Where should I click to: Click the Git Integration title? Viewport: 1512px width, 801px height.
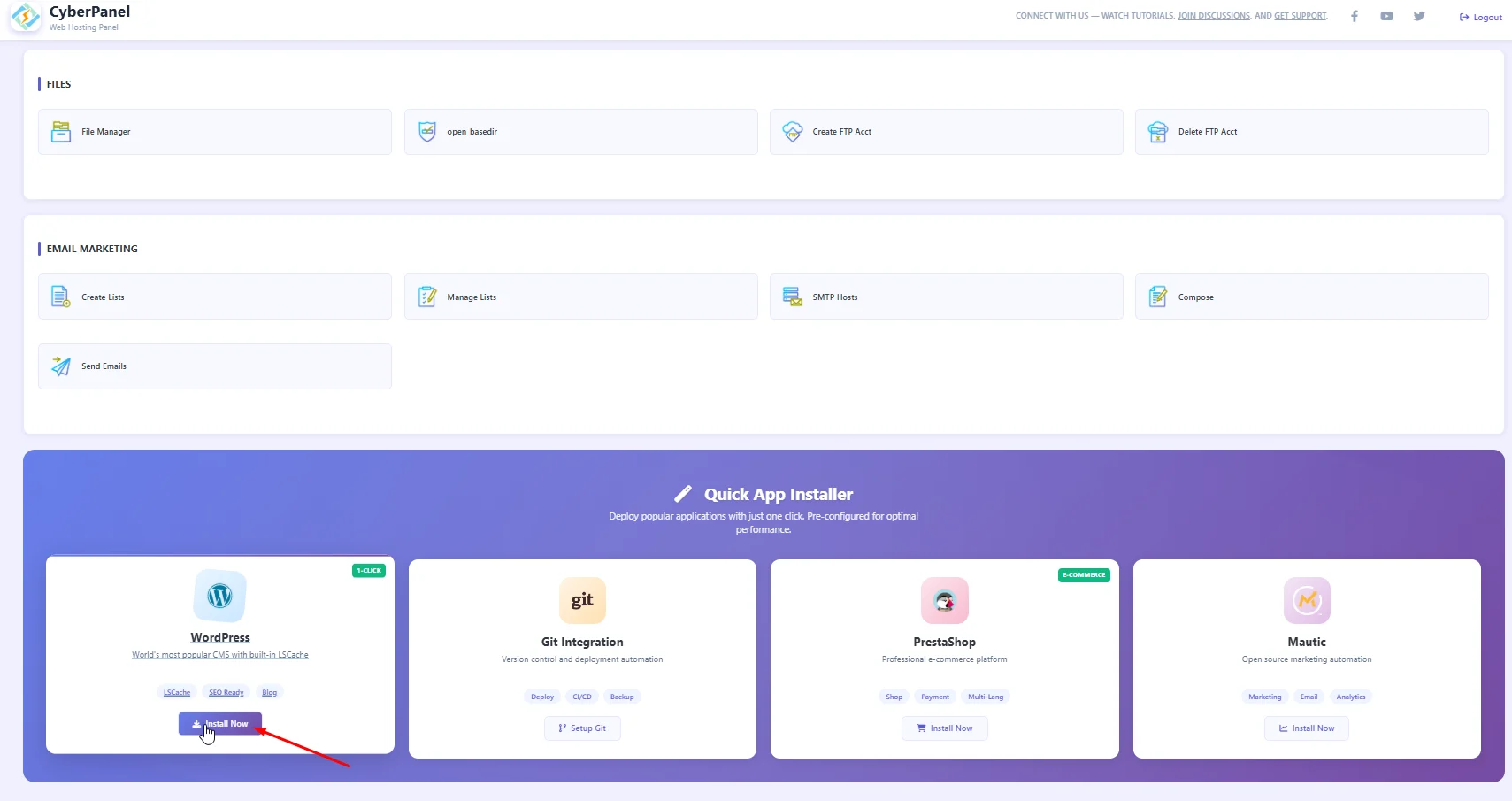pos(582,642)
